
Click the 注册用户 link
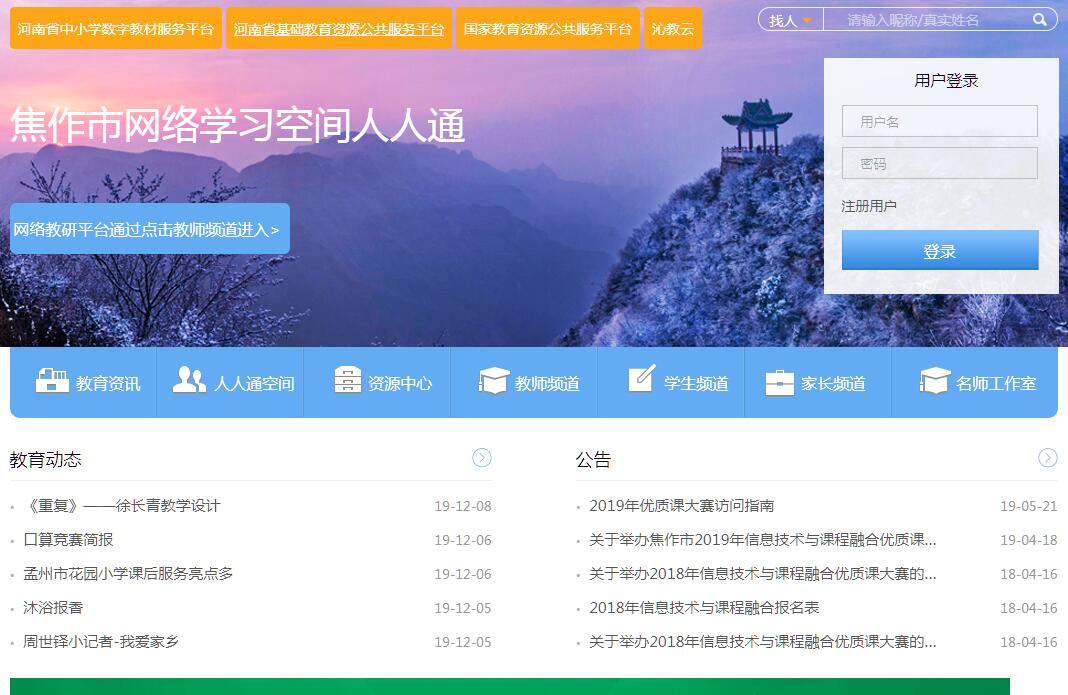(869, 206)
